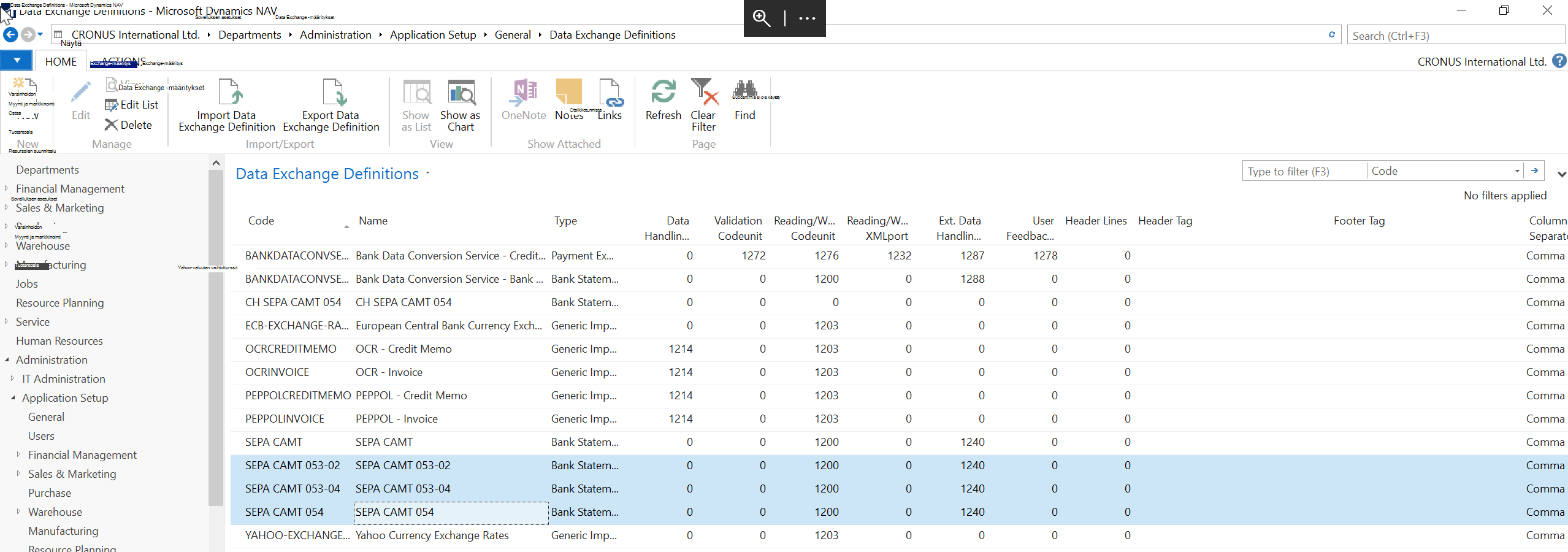Click the Refresh icon in ribbon
Image resolution: width=1568 pixels, height=552 pixels.
click(663, 92)
